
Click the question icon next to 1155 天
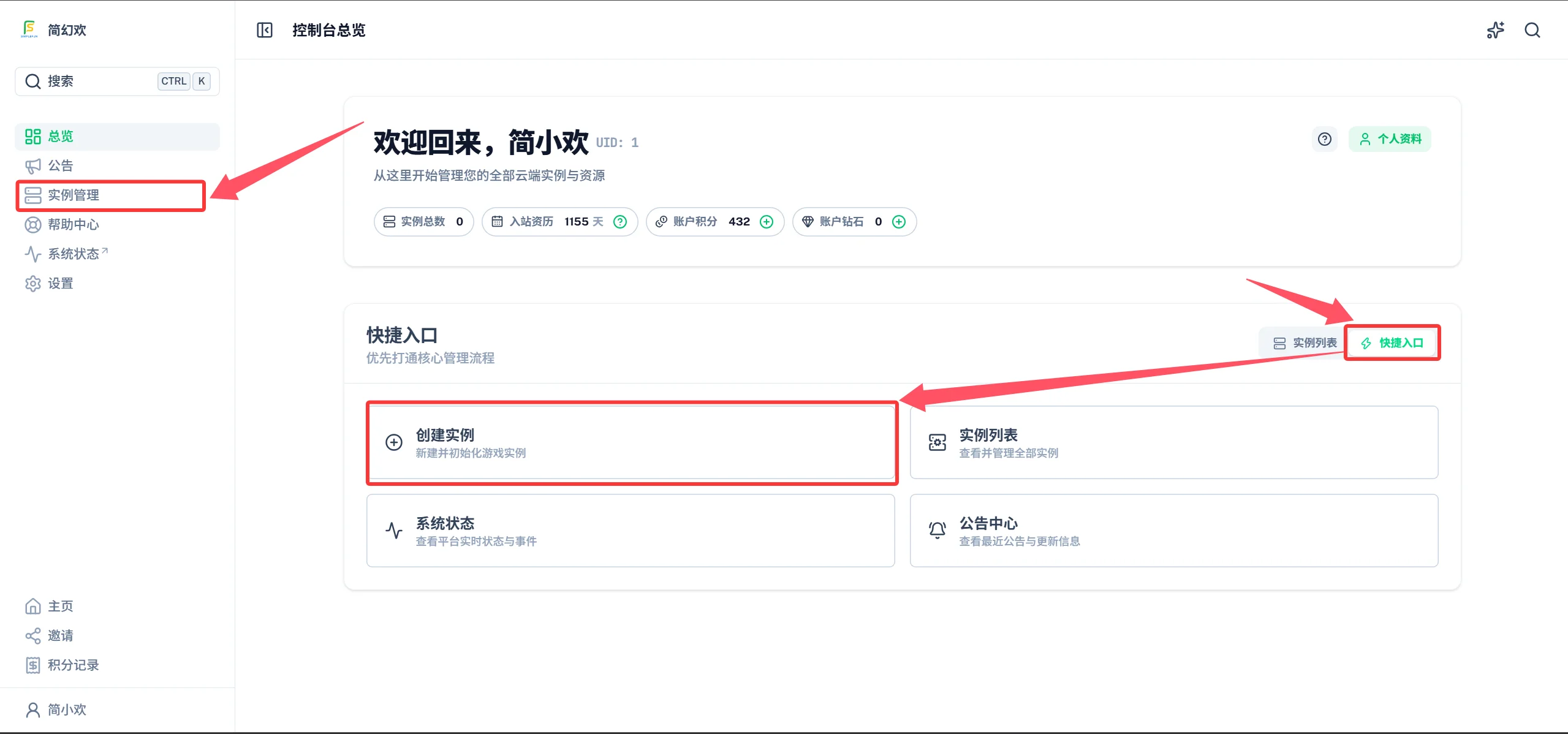tap(620, 222)
